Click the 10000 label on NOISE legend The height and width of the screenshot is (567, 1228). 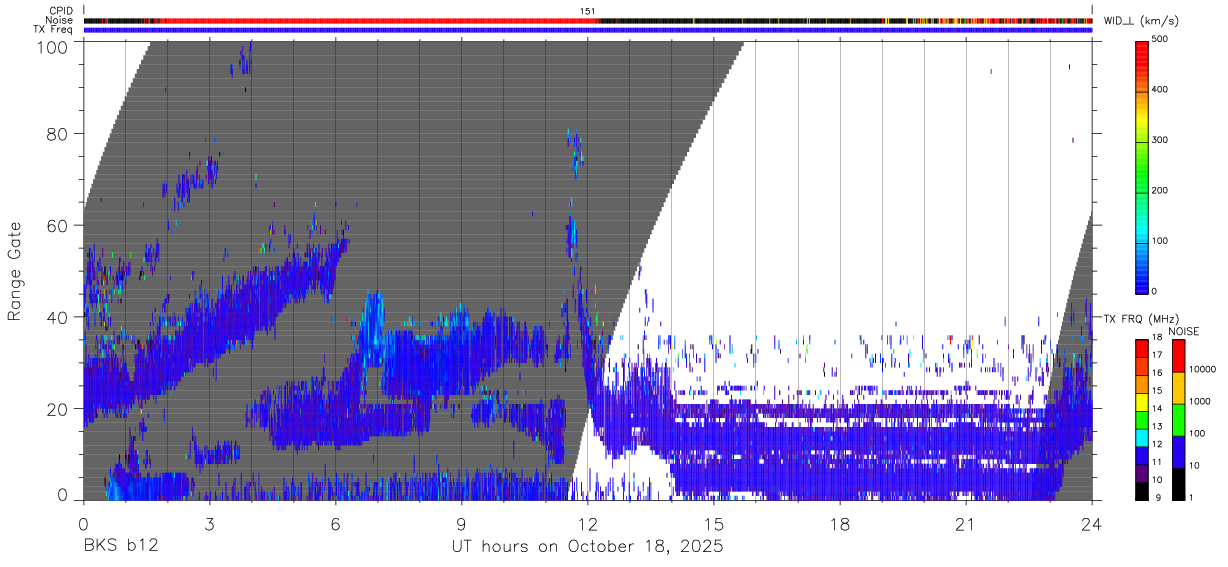click(x=1203, y=369)
